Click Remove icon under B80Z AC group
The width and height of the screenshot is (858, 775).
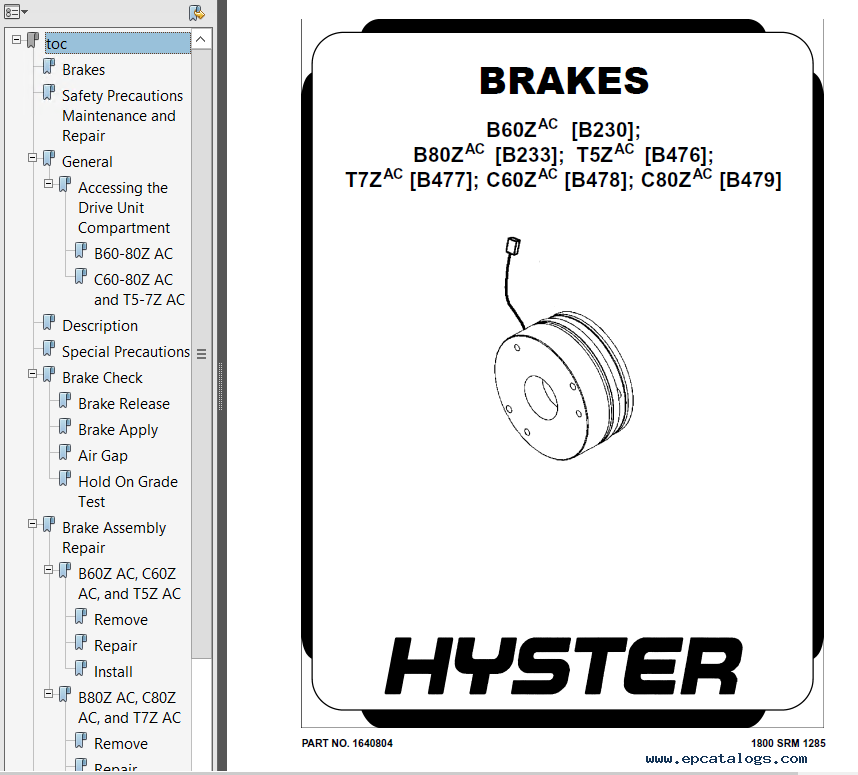coord(80,741)
